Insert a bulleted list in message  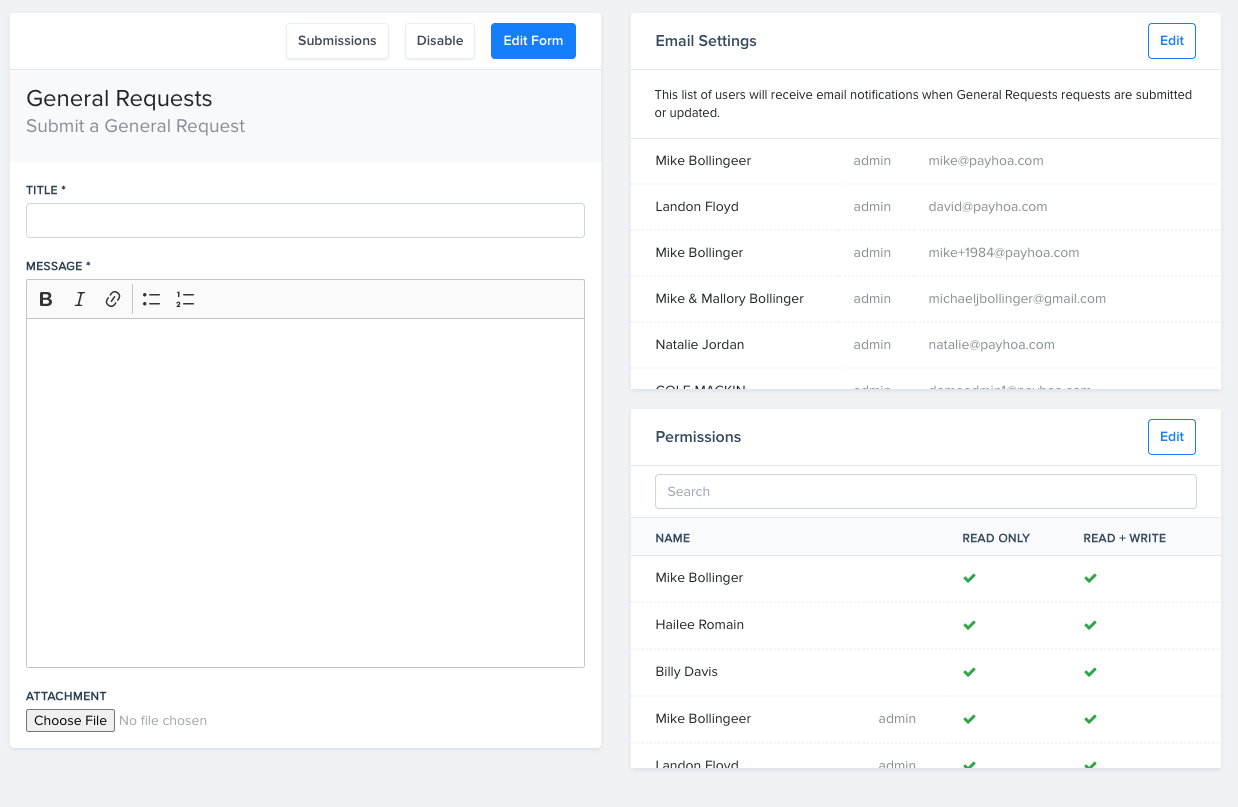(x=152, y=299)
